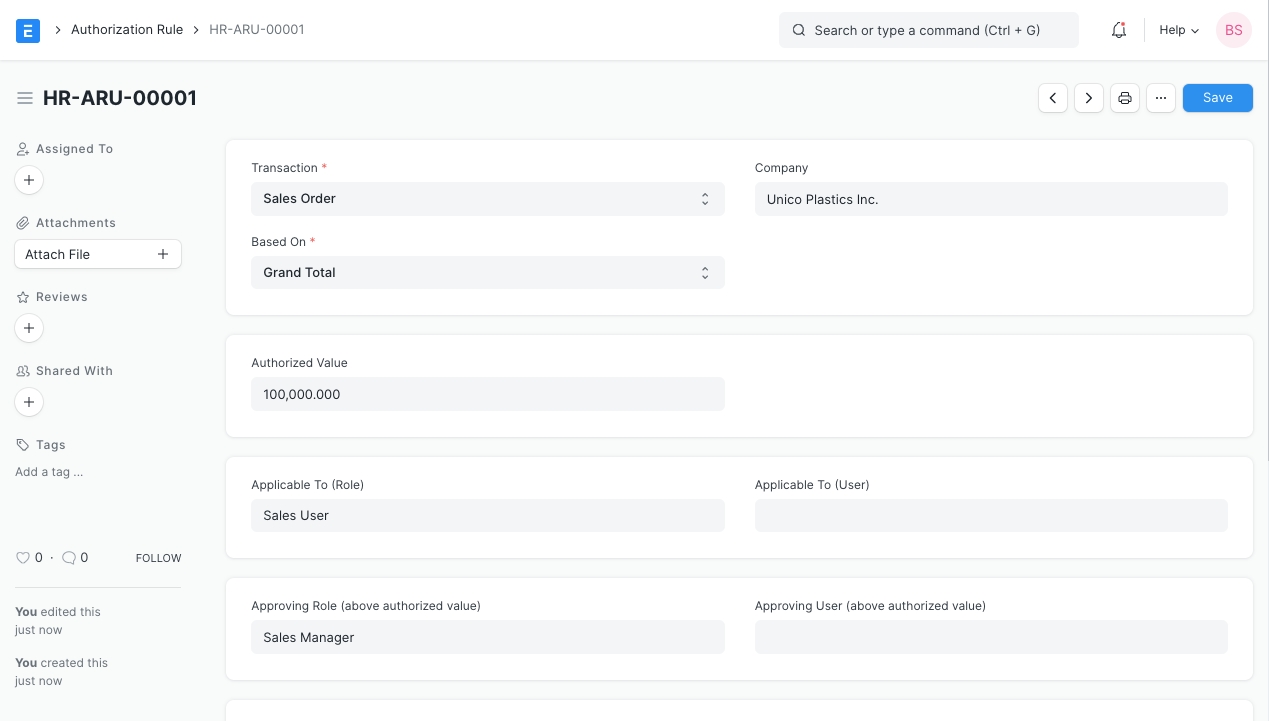The image size is (1269, 721).
Task: Click the Save button
Action: pos(1217,98)
